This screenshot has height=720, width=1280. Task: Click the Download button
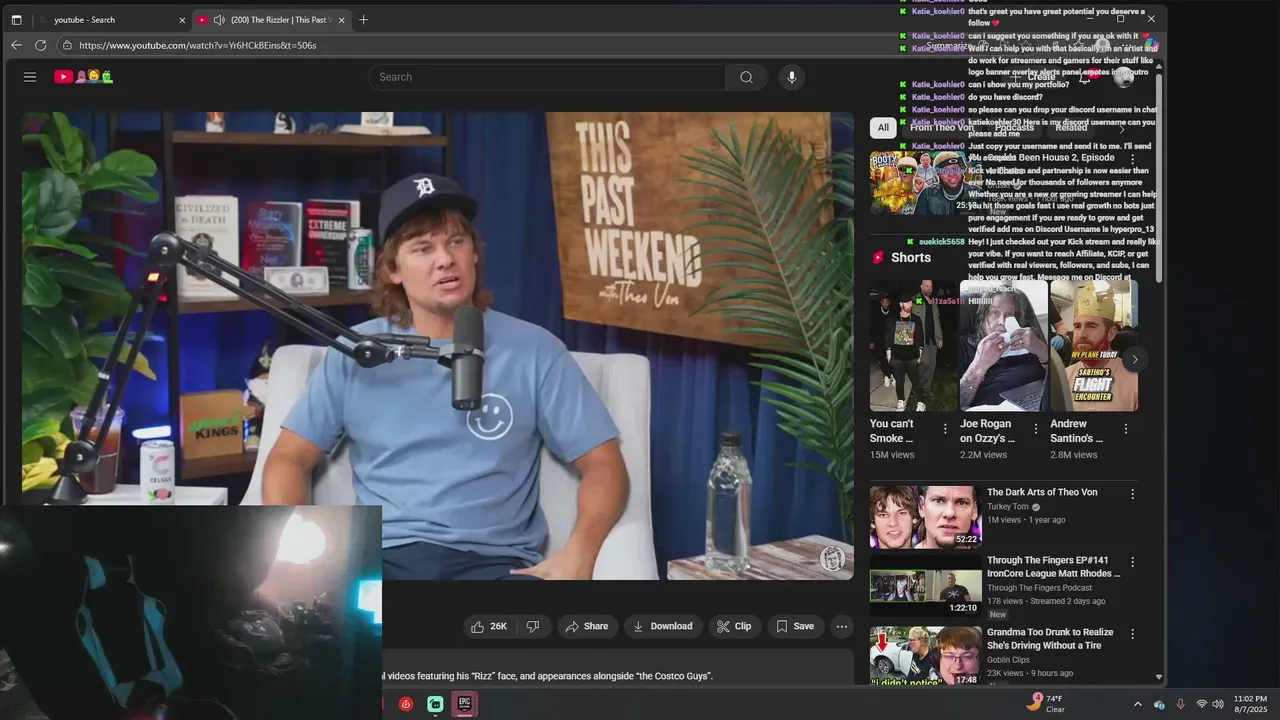click(663, 626)
